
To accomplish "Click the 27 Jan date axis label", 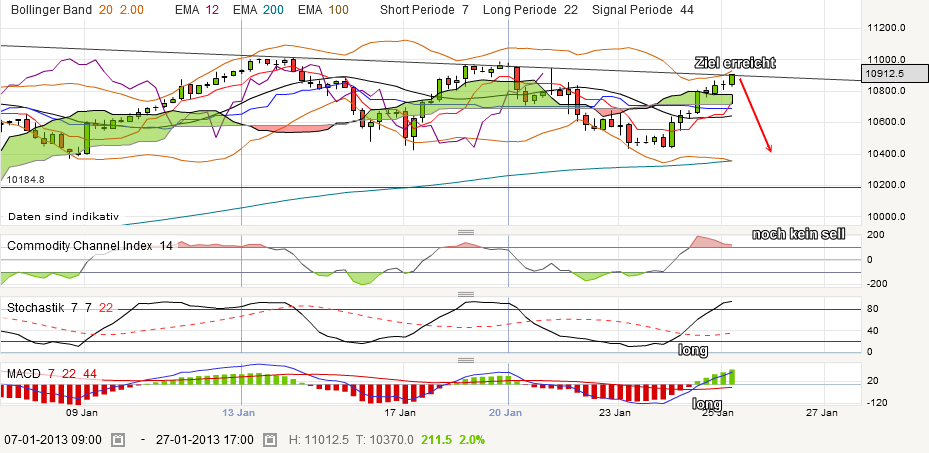I will coord(823,413).
